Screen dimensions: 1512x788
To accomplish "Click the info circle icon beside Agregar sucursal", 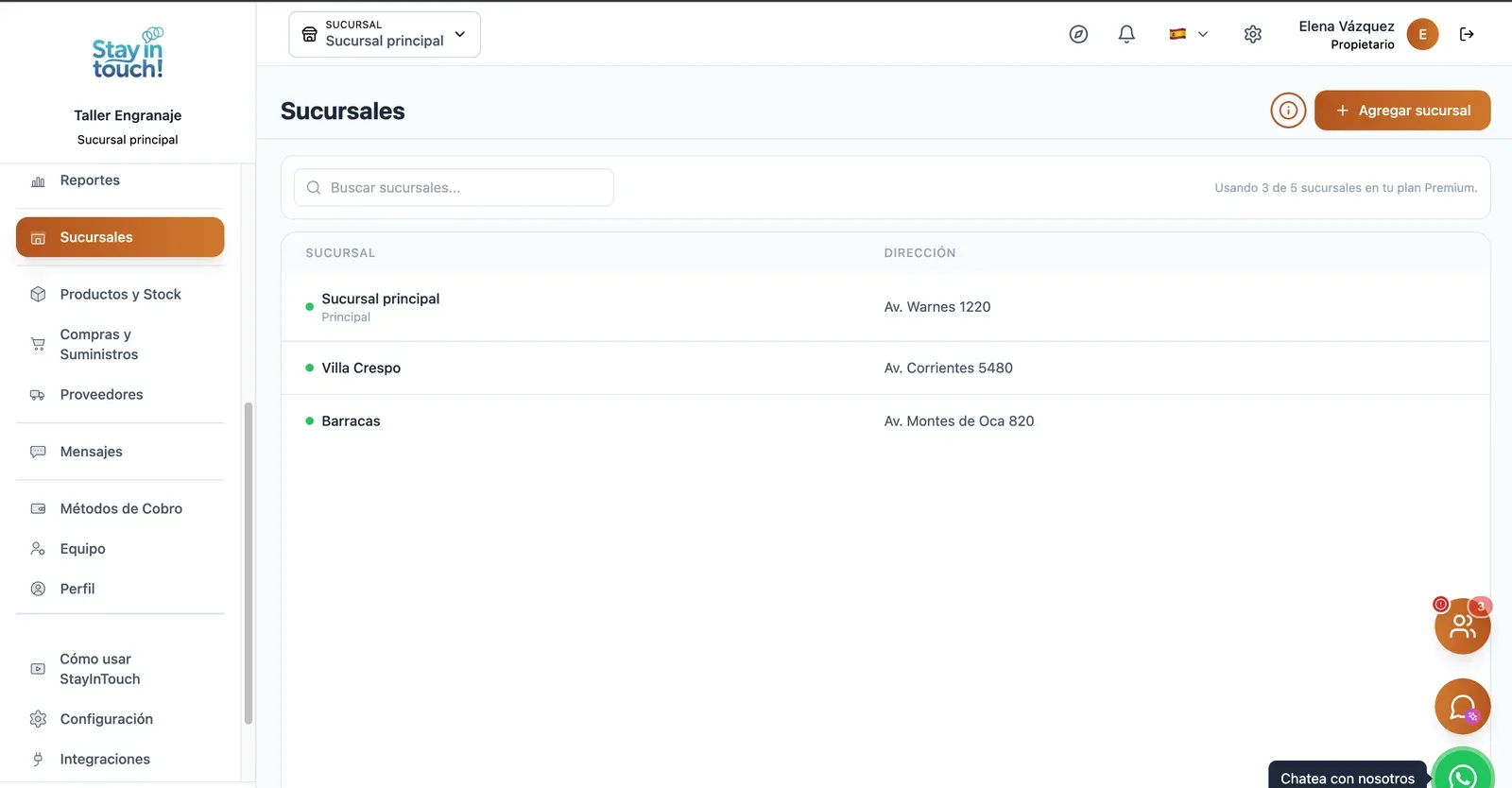I will click(1288, 111).
